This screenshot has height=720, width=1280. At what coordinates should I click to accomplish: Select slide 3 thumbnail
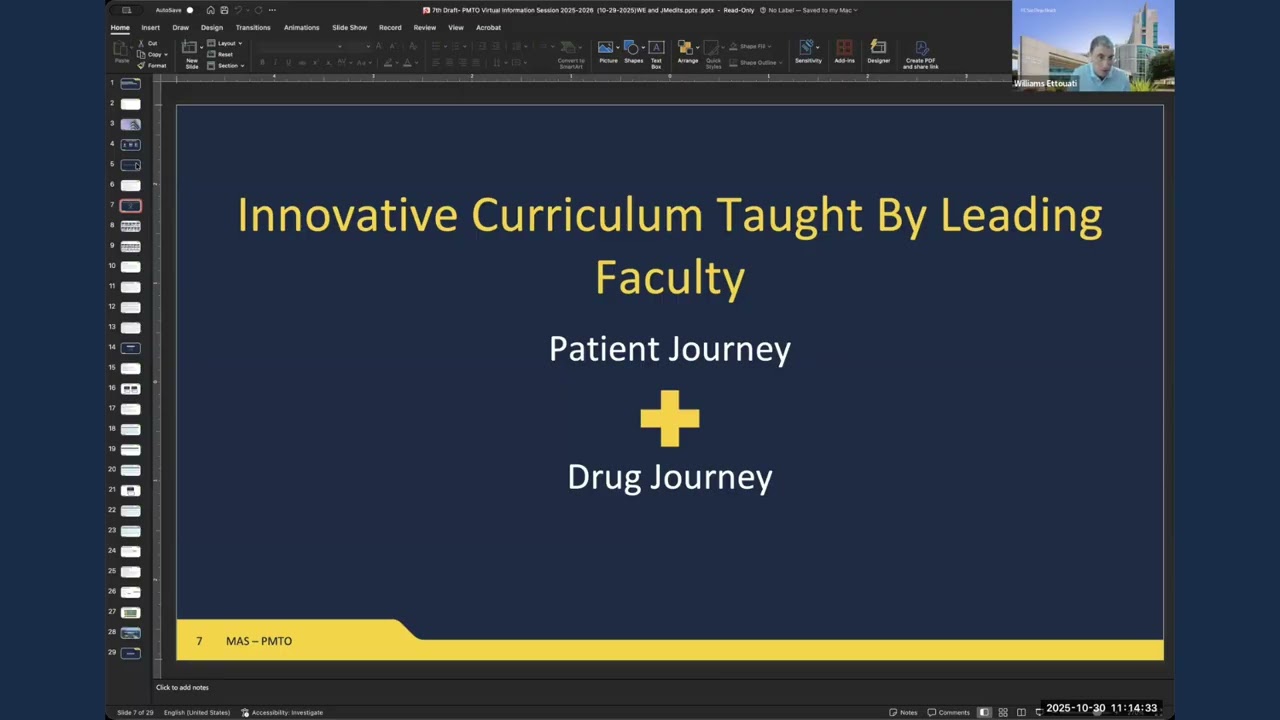[x=130, y=124]
